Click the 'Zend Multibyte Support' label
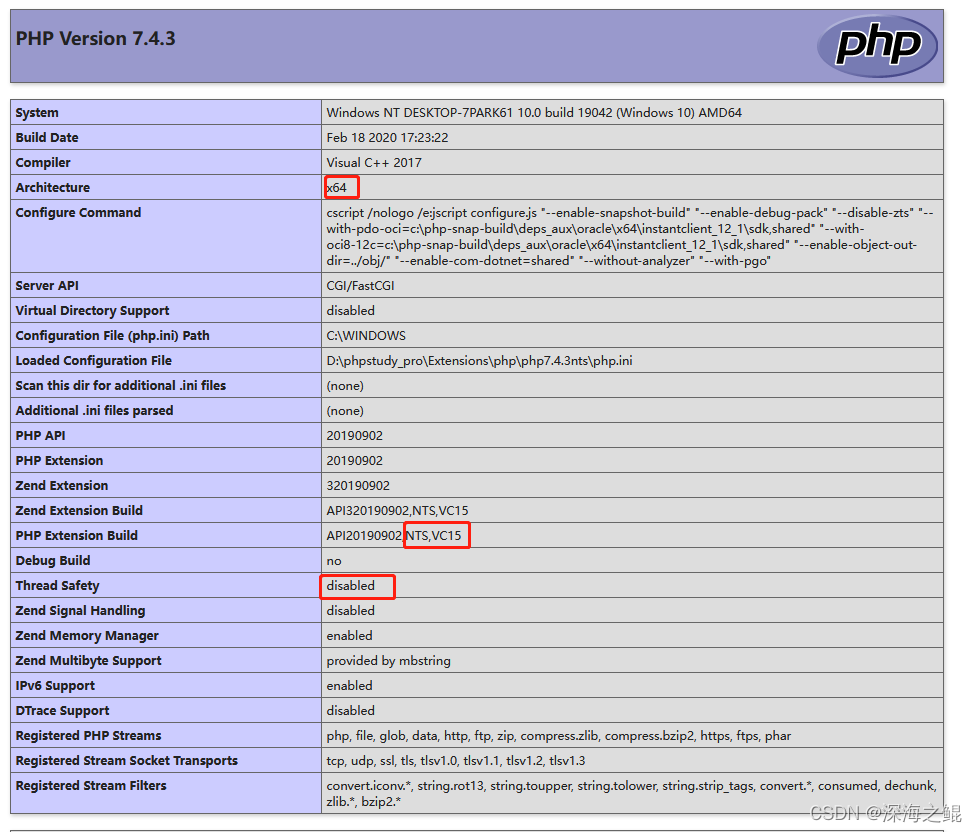977x832 pixels. pos(88,660)
